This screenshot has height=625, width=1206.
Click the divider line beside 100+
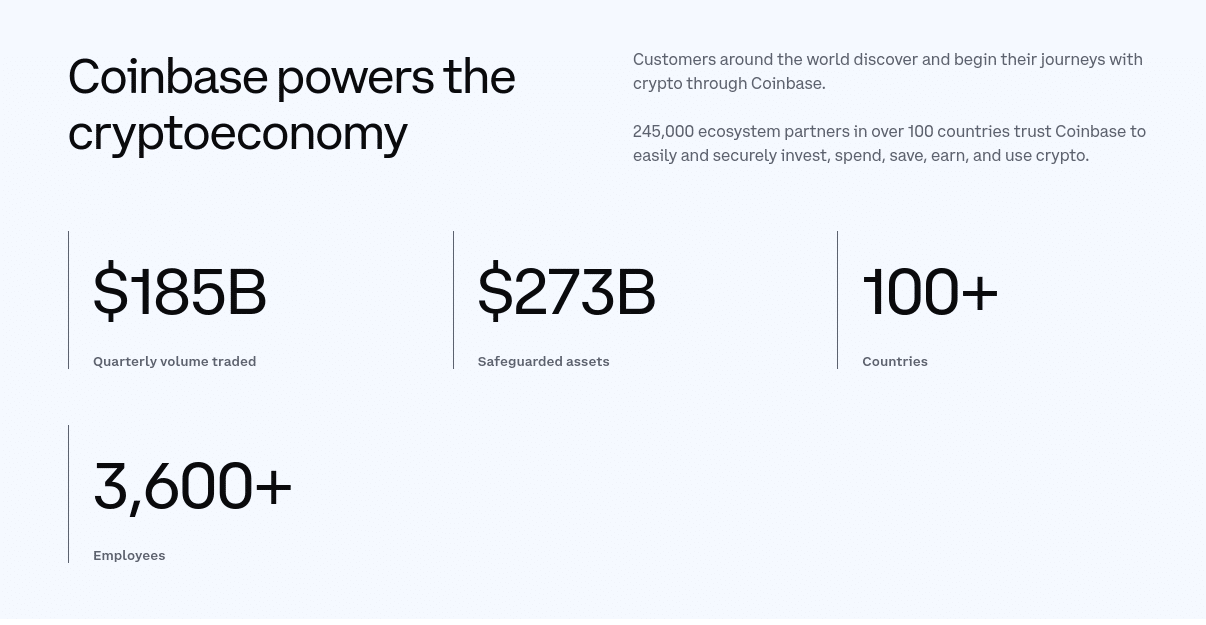click(837, 300)
